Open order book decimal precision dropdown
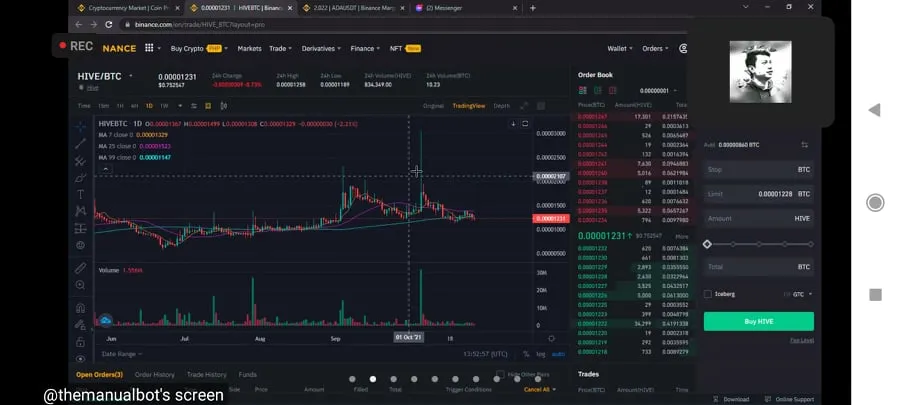Screen dimensions: 900x405 coord(658,91)
